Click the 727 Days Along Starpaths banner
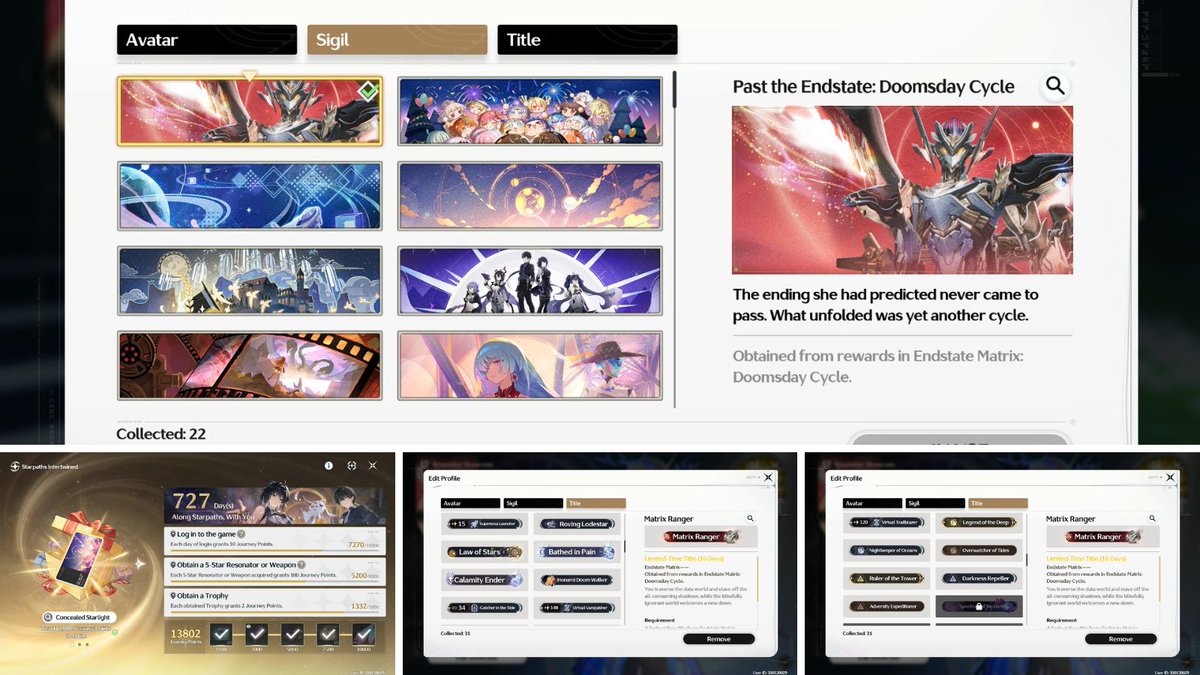 (x=275, y=504)
